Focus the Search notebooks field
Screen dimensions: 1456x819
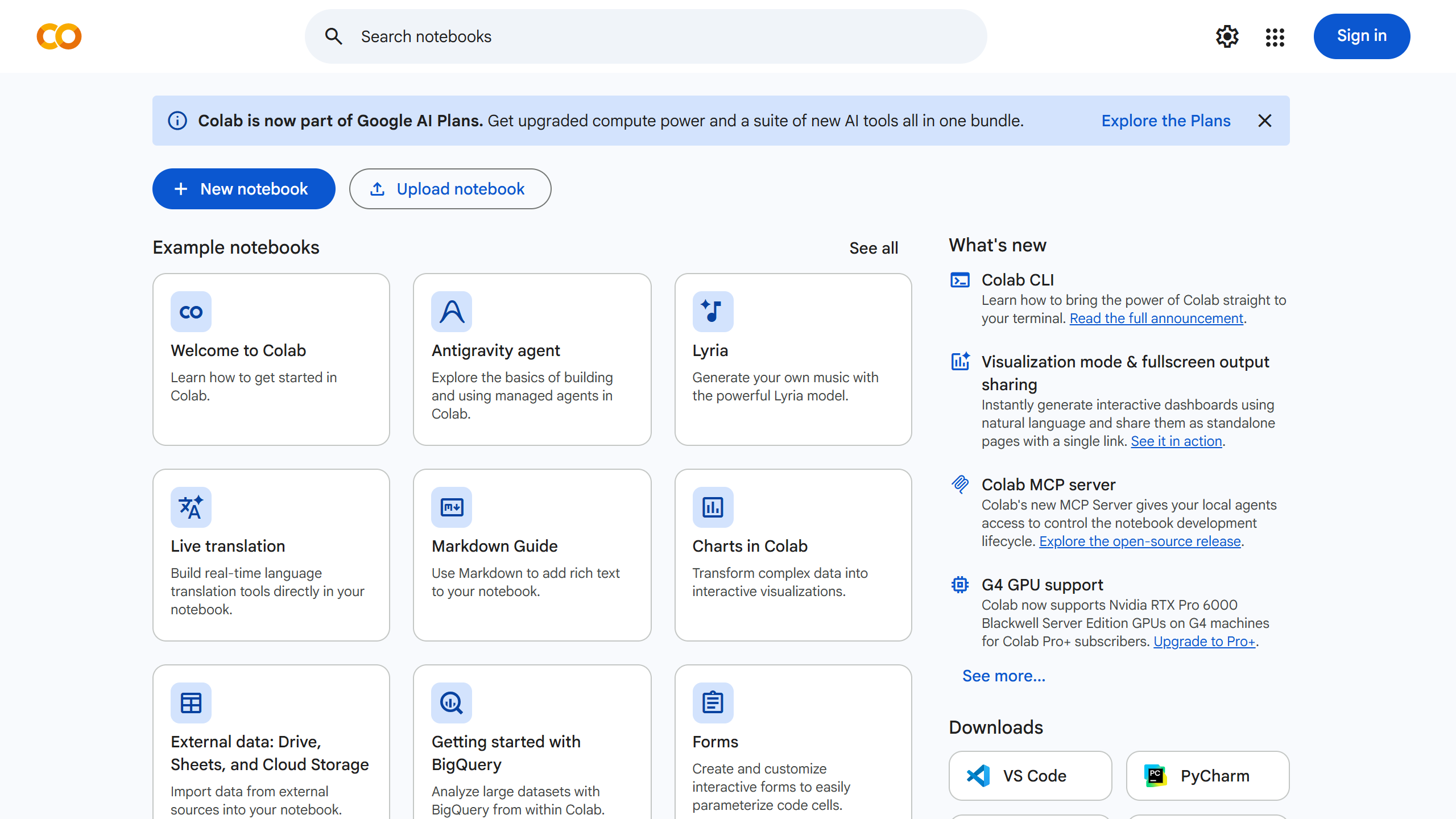(x=646, y=36)
